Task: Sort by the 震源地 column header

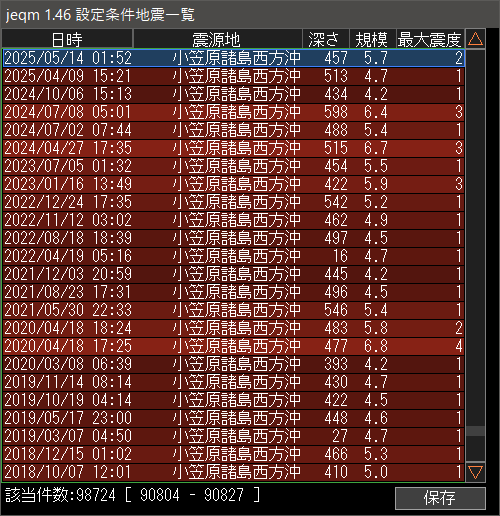Action: [217, 39]
